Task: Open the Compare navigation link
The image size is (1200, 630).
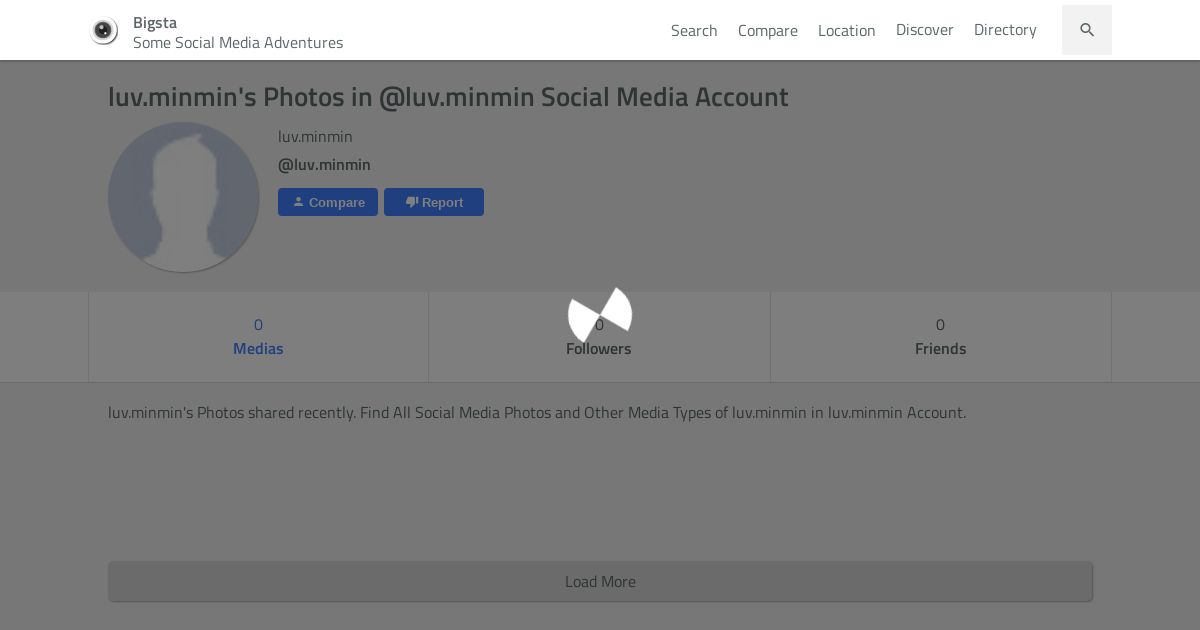Action: click(x=768, y=30)
